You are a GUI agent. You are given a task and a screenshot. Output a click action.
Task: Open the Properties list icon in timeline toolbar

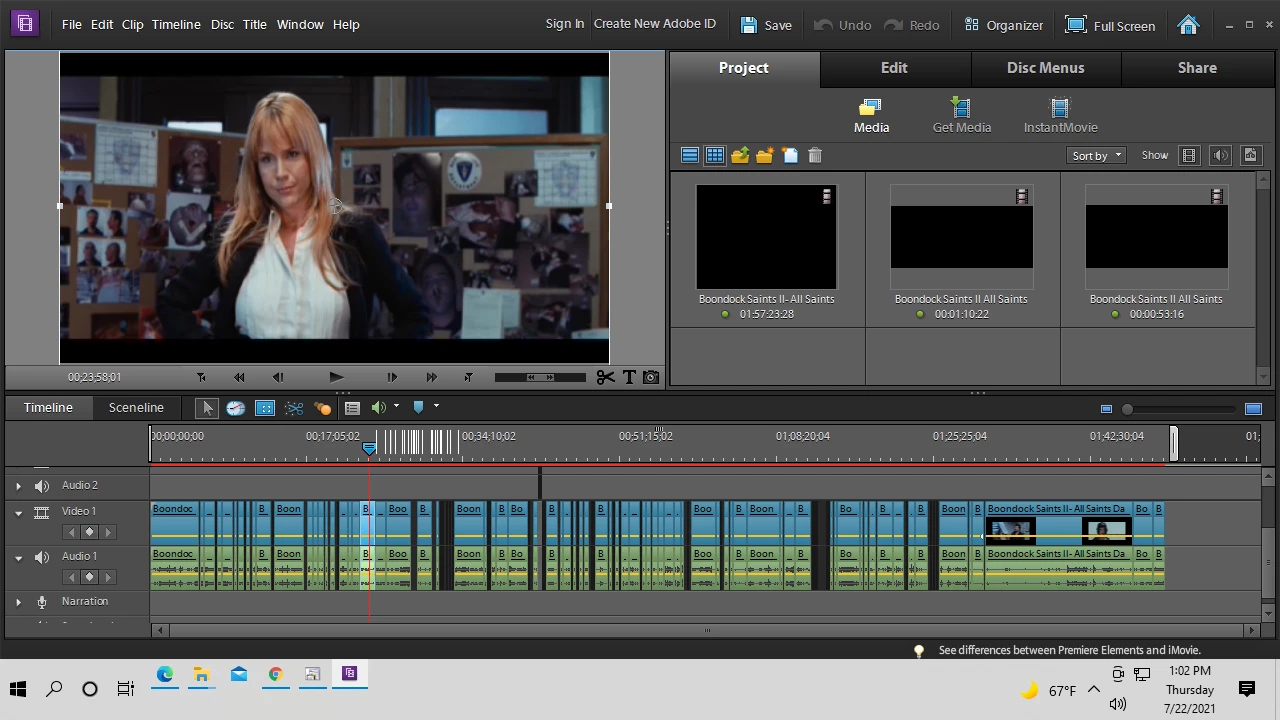click(352, 408)
